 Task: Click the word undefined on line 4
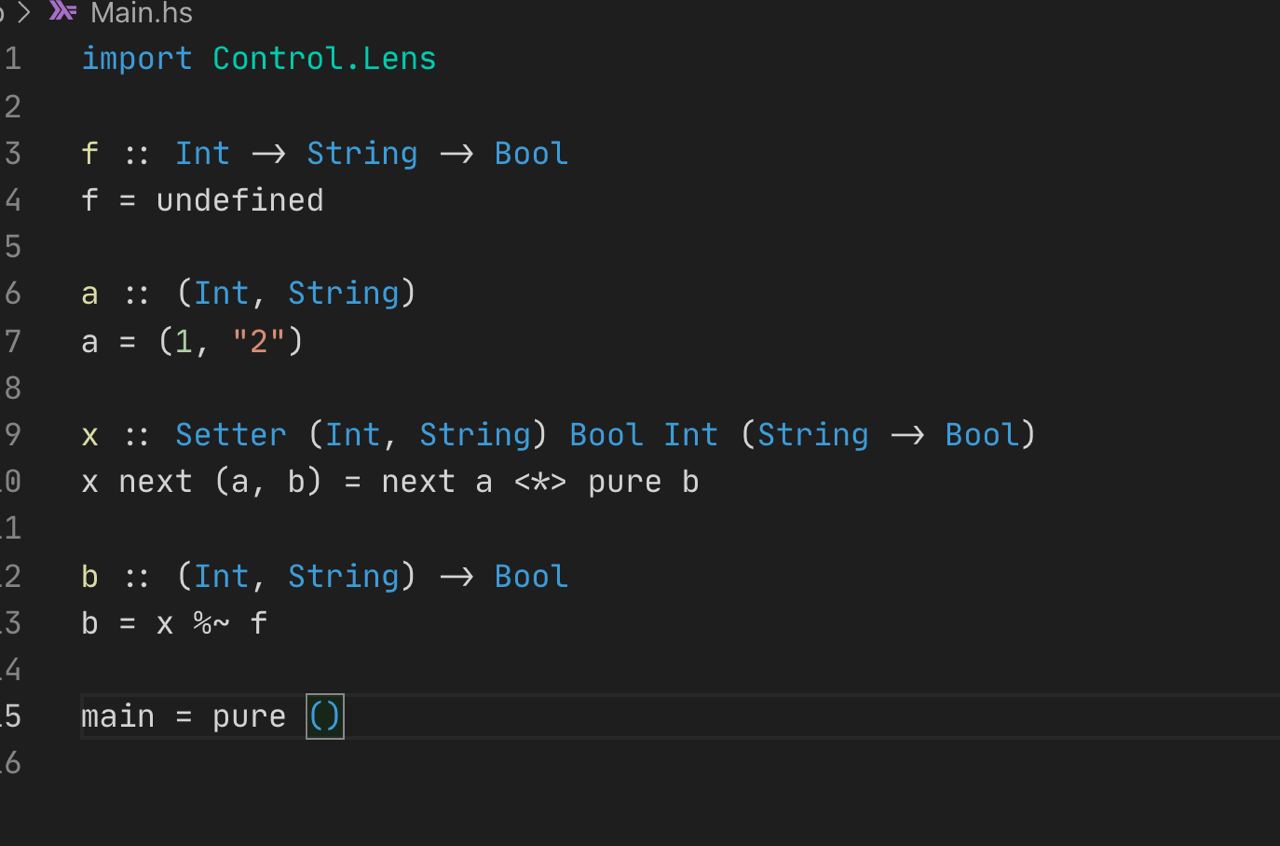click(x=239, y=200)
